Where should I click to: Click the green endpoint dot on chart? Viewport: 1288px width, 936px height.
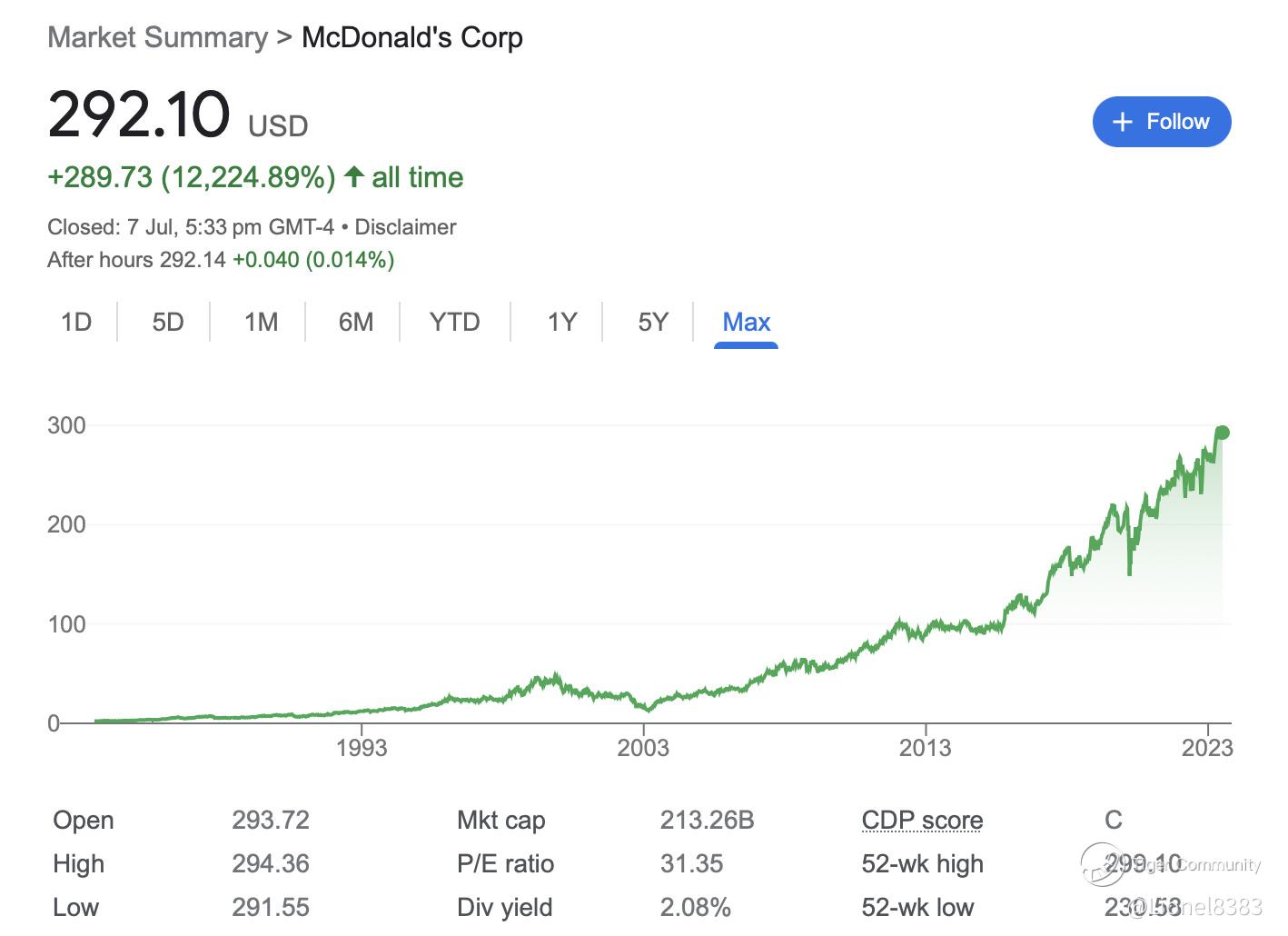(x=1222, y=433)
